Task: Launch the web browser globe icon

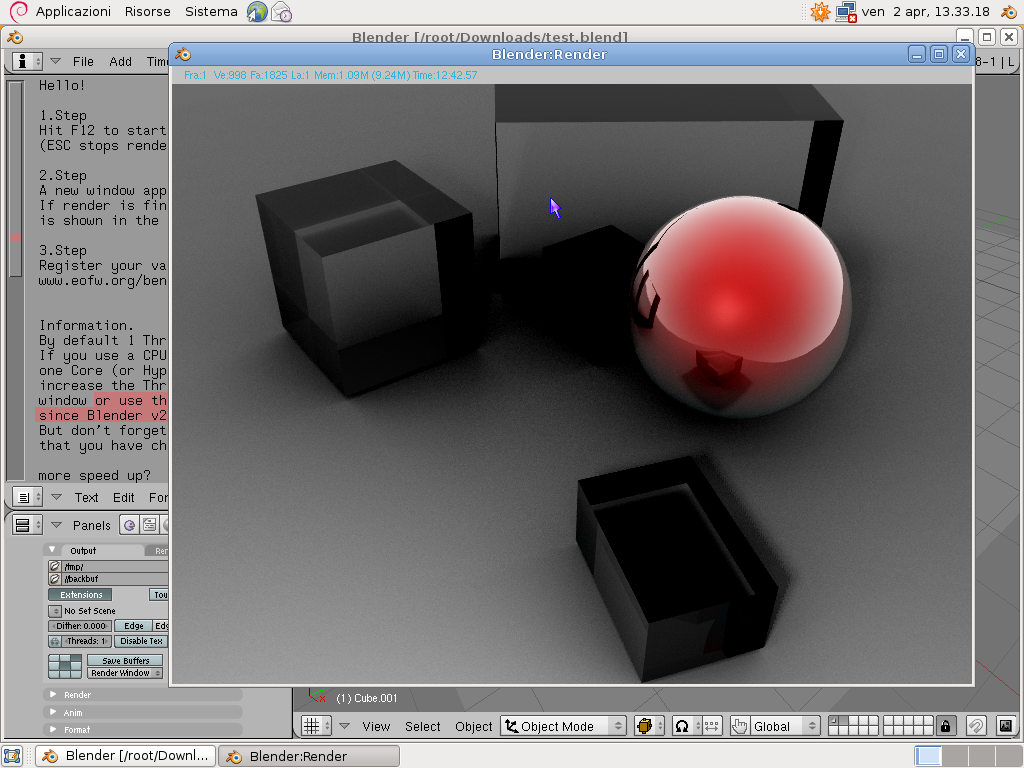Action: click(x=257, y=12)
